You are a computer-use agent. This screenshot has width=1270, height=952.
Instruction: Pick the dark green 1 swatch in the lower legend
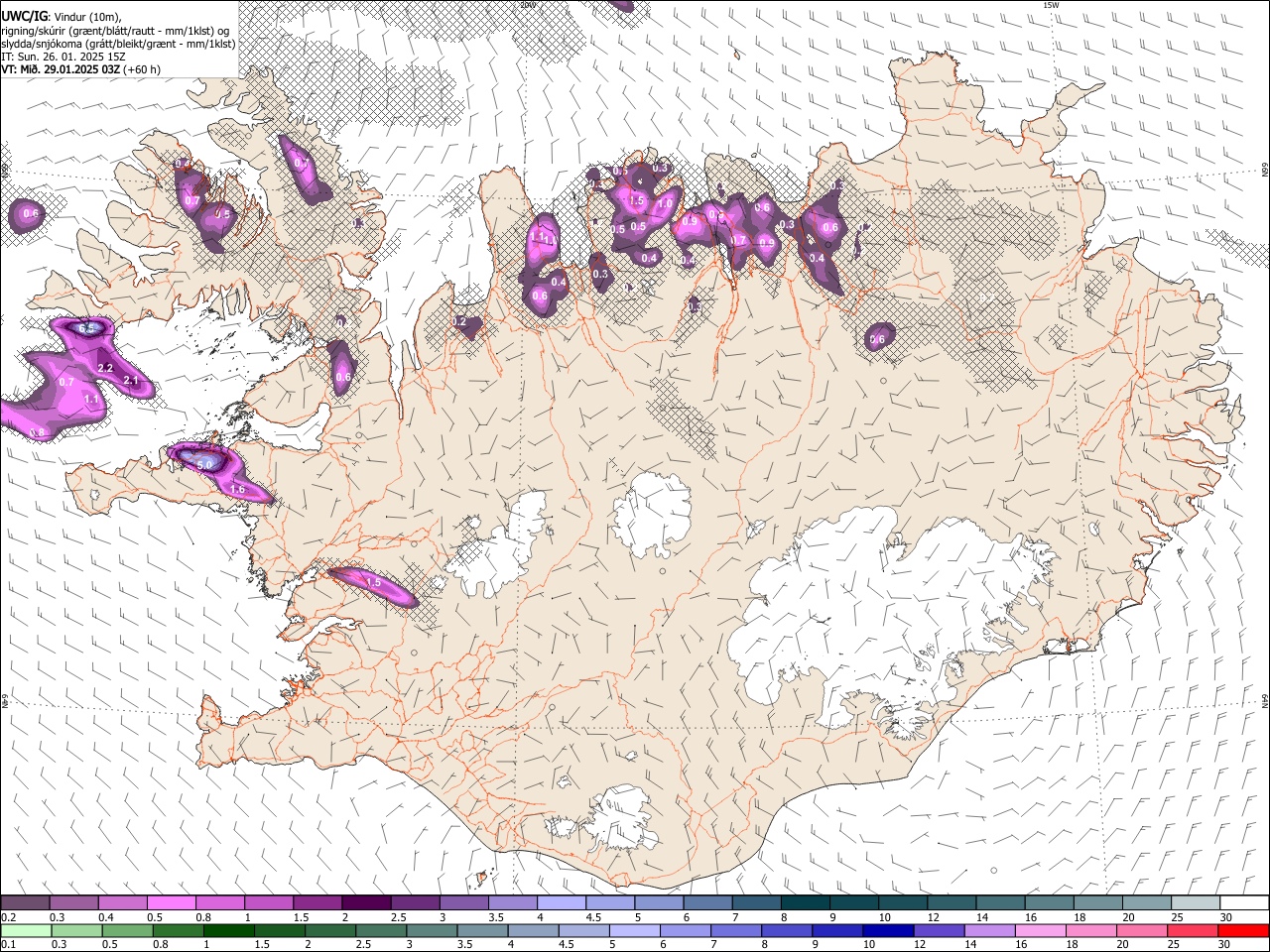[x=228, y=931]
